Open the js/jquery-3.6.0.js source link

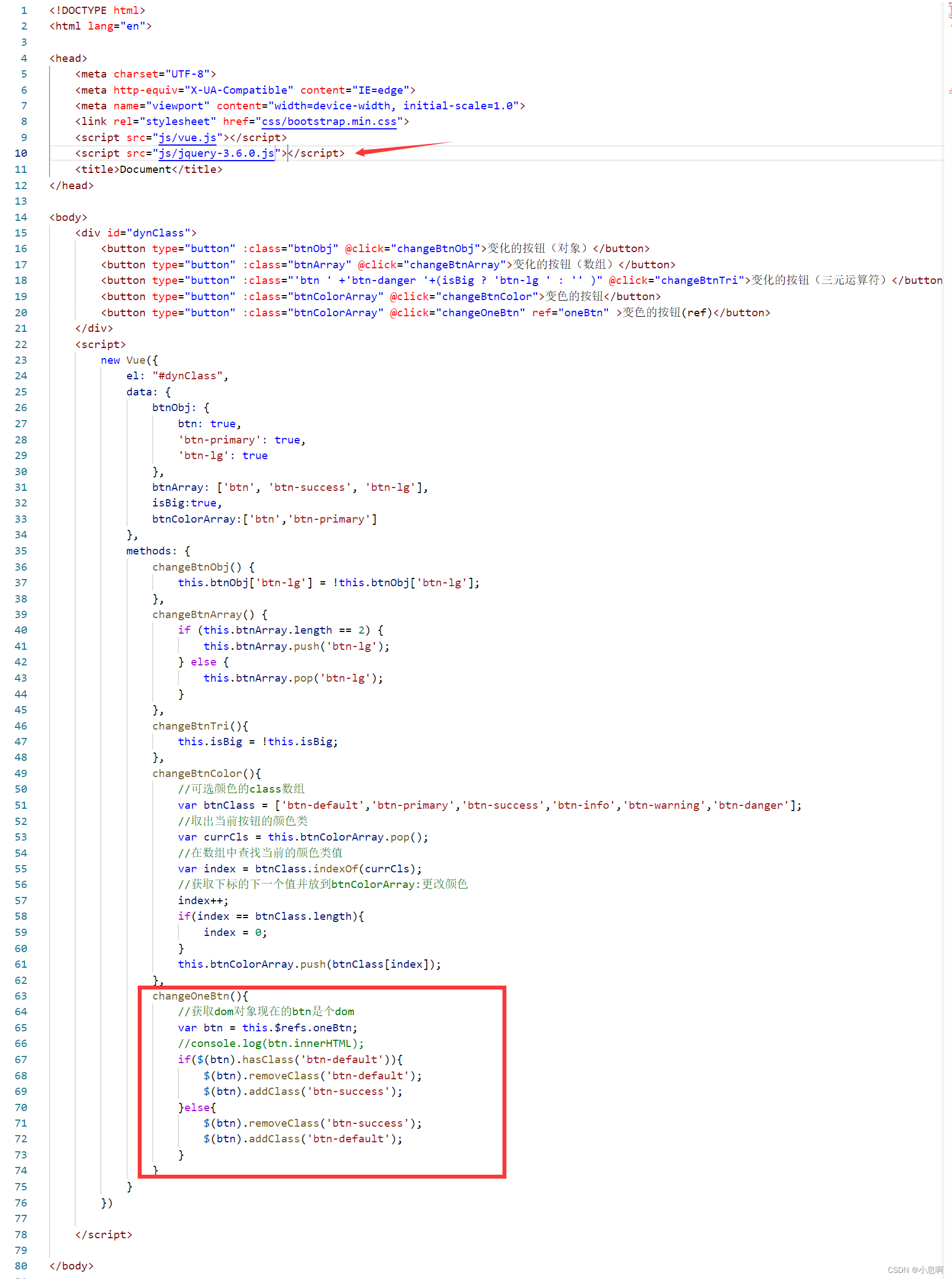(216, 153)
